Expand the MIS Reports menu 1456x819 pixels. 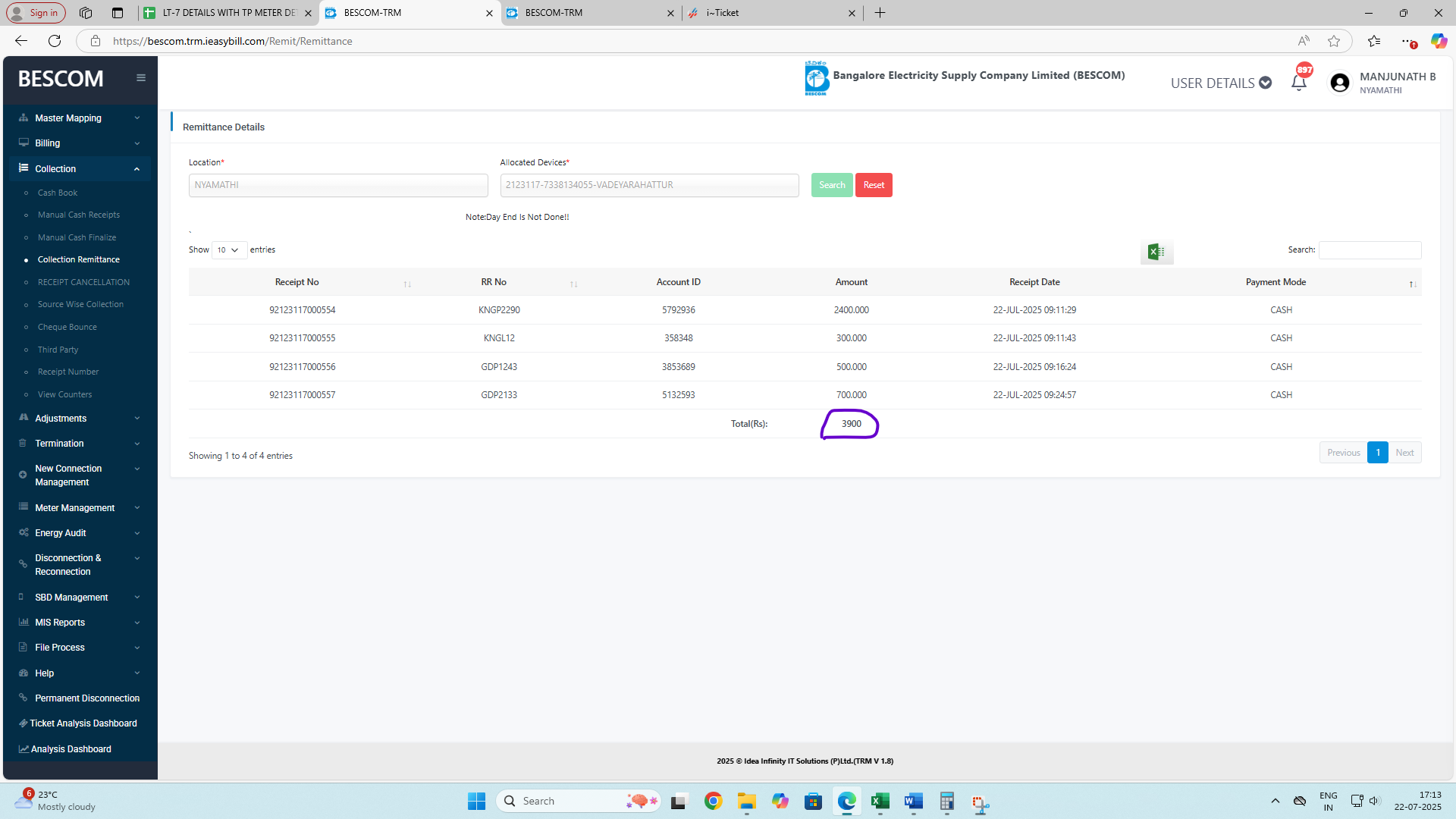tap(80, 622)
